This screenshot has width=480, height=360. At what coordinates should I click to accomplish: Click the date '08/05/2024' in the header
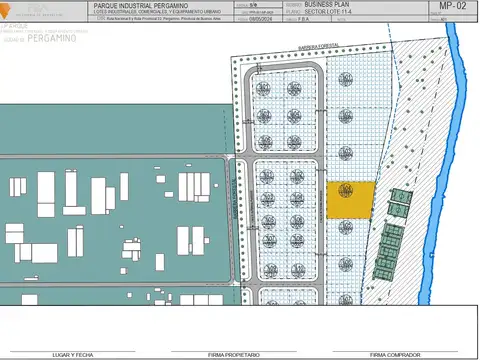tap(261, 19)
